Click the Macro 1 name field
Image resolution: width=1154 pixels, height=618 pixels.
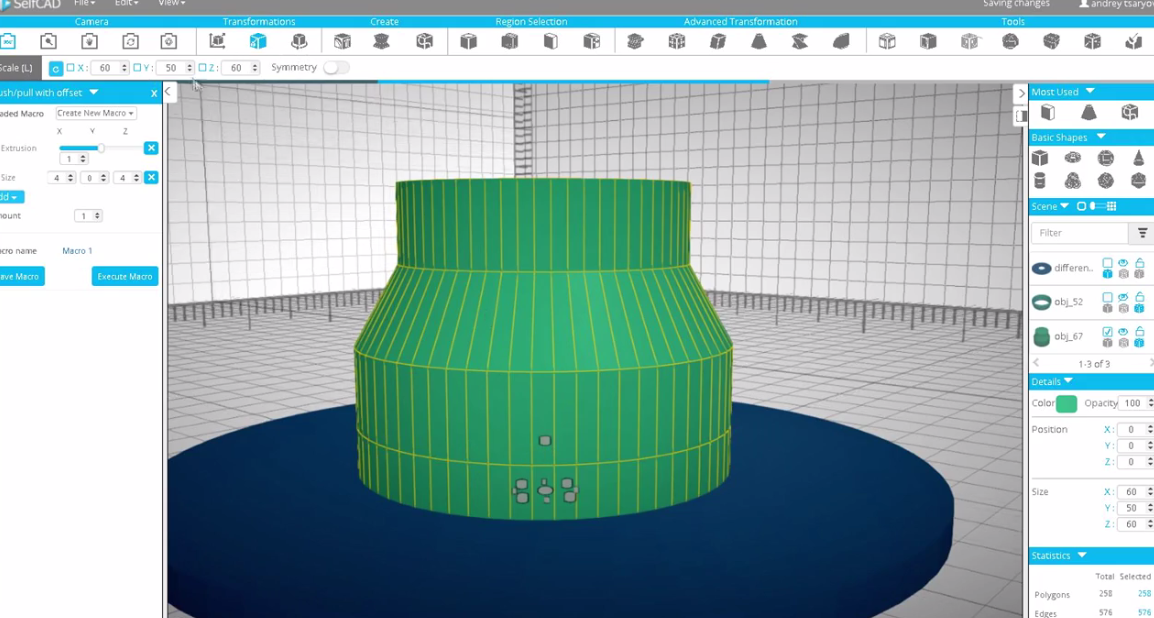tap(77, 251)
